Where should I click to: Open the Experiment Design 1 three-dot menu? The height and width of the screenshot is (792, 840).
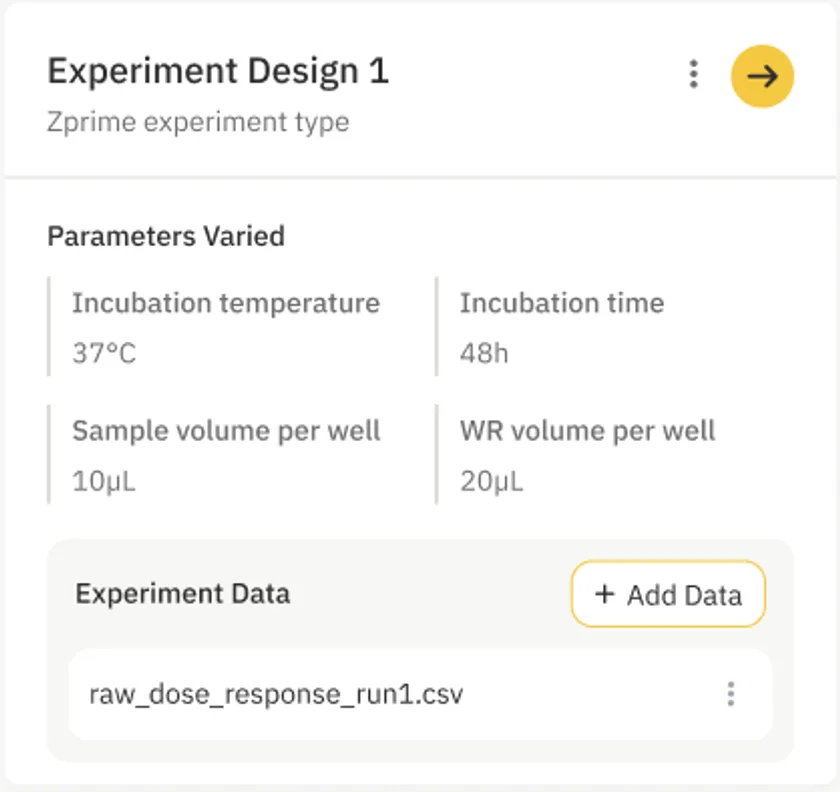click(x=693, y=74)
